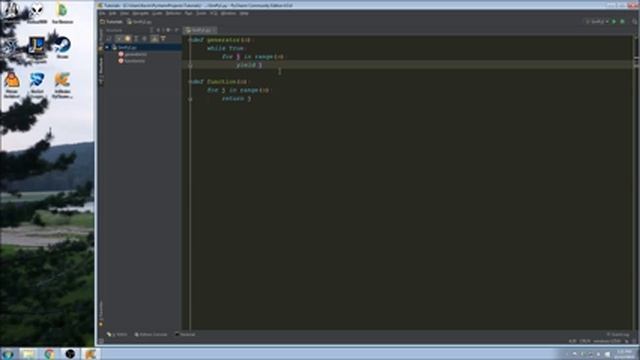Fold the generator function in gutter
Image resolution: width=640 pixels, height=360 pixels.
[190, 40]
